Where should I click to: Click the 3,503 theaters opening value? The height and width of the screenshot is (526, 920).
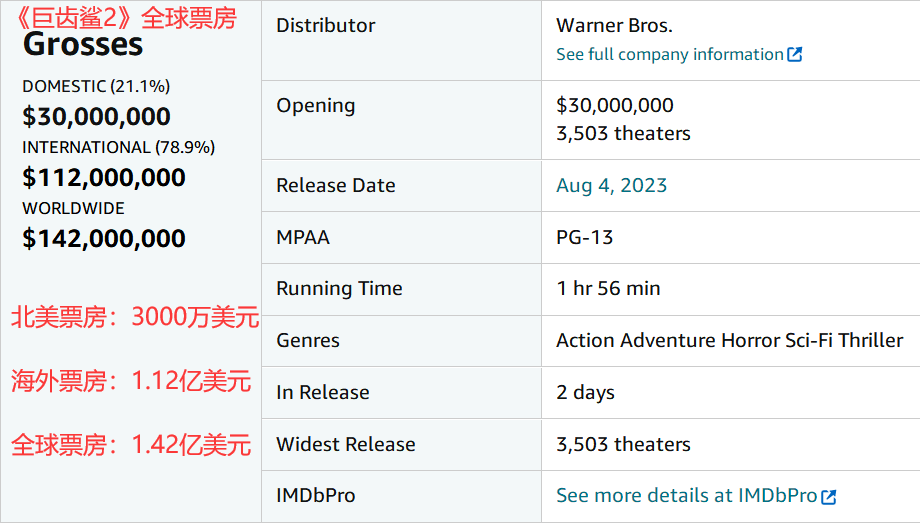click(623, 134)
